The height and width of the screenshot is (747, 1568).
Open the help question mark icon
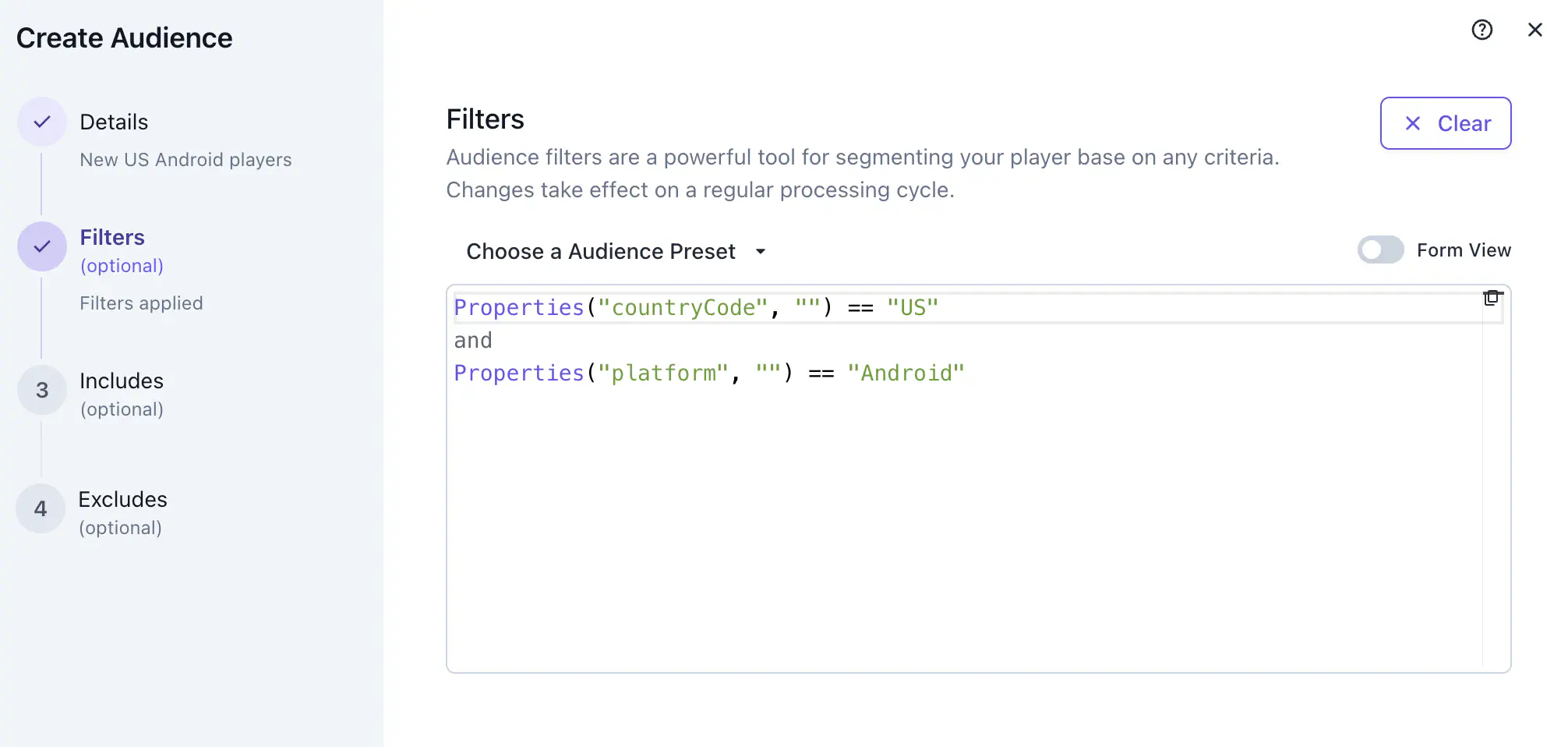tap(1481, 30)
